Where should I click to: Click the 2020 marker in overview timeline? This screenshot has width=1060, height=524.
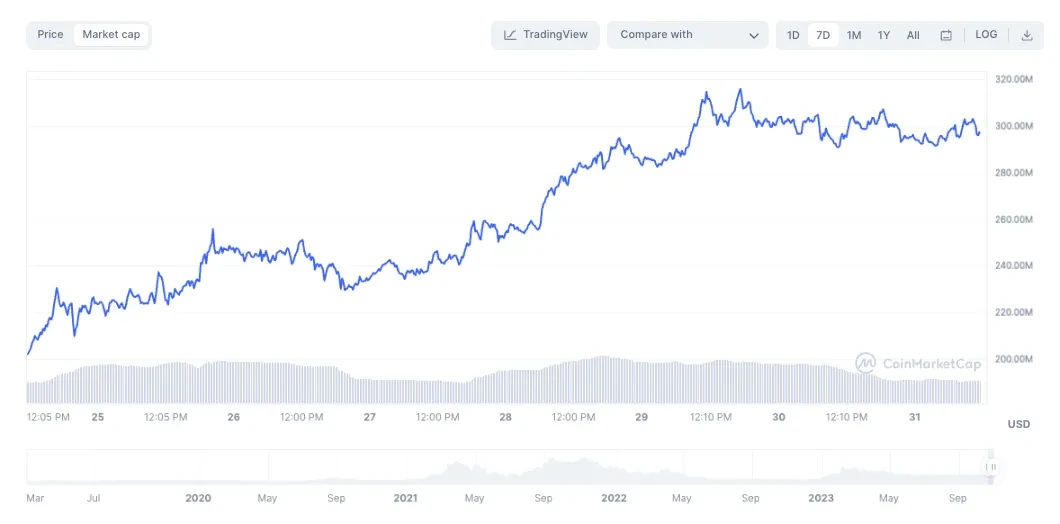[198, 498]
